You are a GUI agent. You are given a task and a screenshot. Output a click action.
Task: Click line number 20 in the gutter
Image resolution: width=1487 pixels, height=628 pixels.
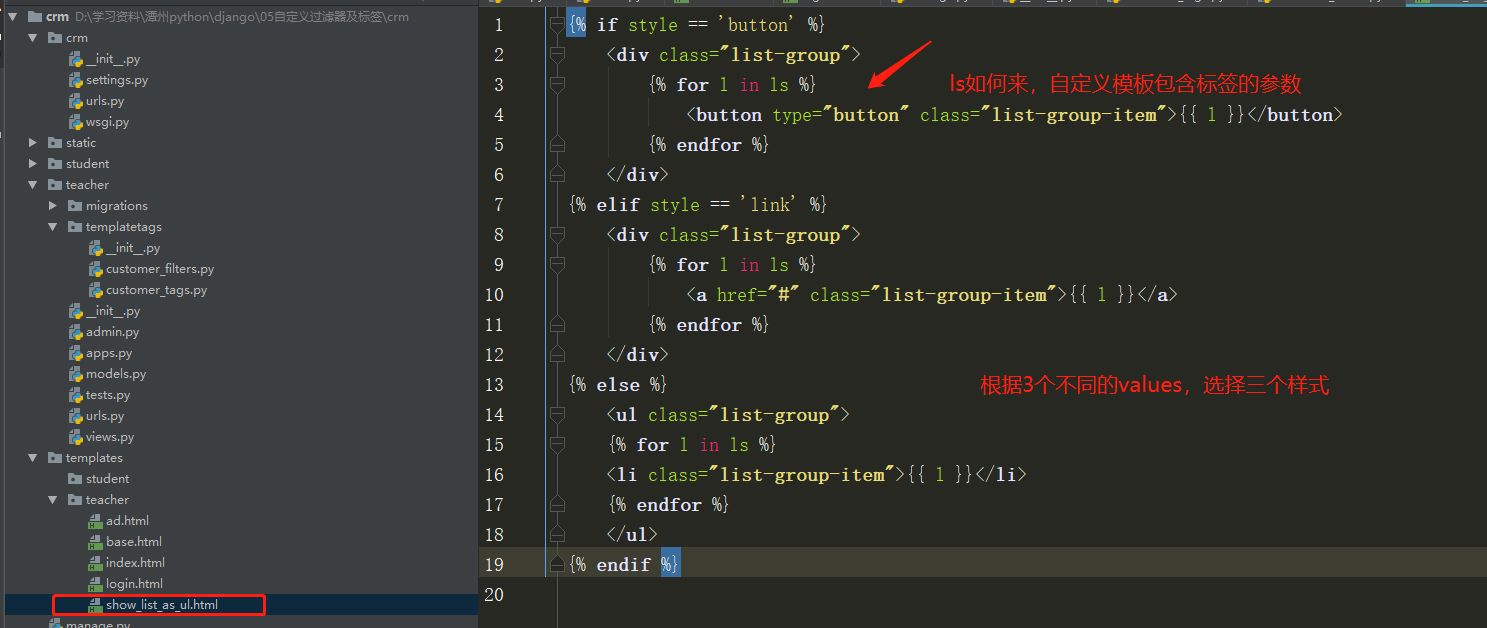496,595
